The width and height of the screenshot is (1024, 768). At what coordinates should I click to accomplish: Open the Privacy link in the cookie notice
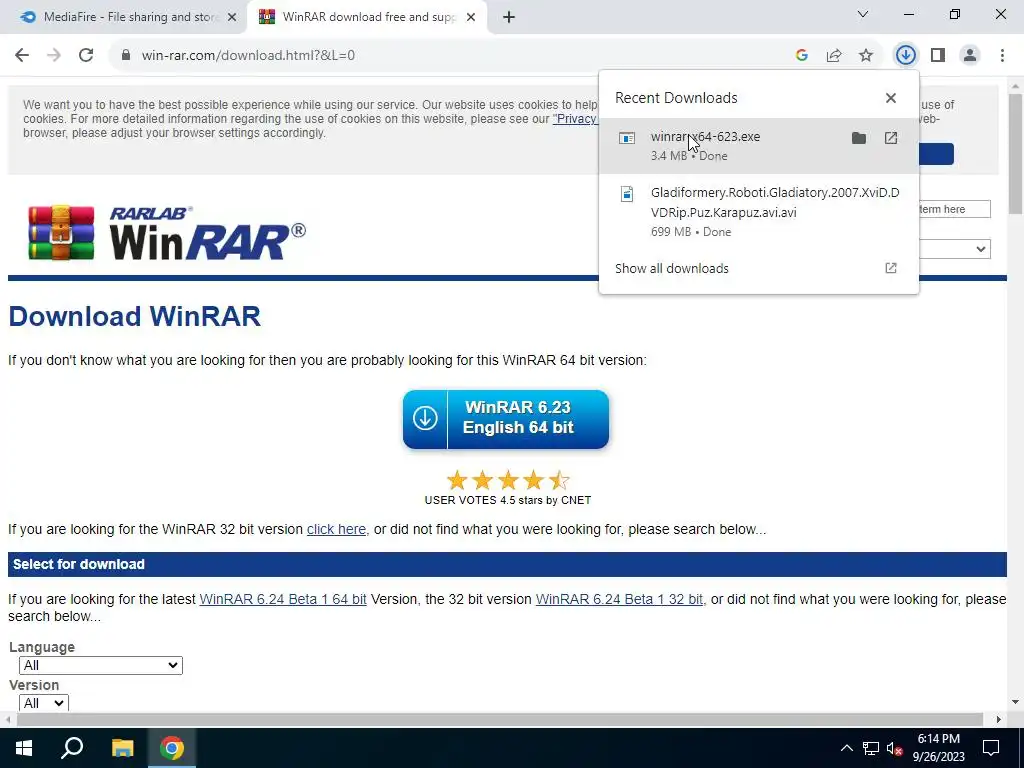575,119
